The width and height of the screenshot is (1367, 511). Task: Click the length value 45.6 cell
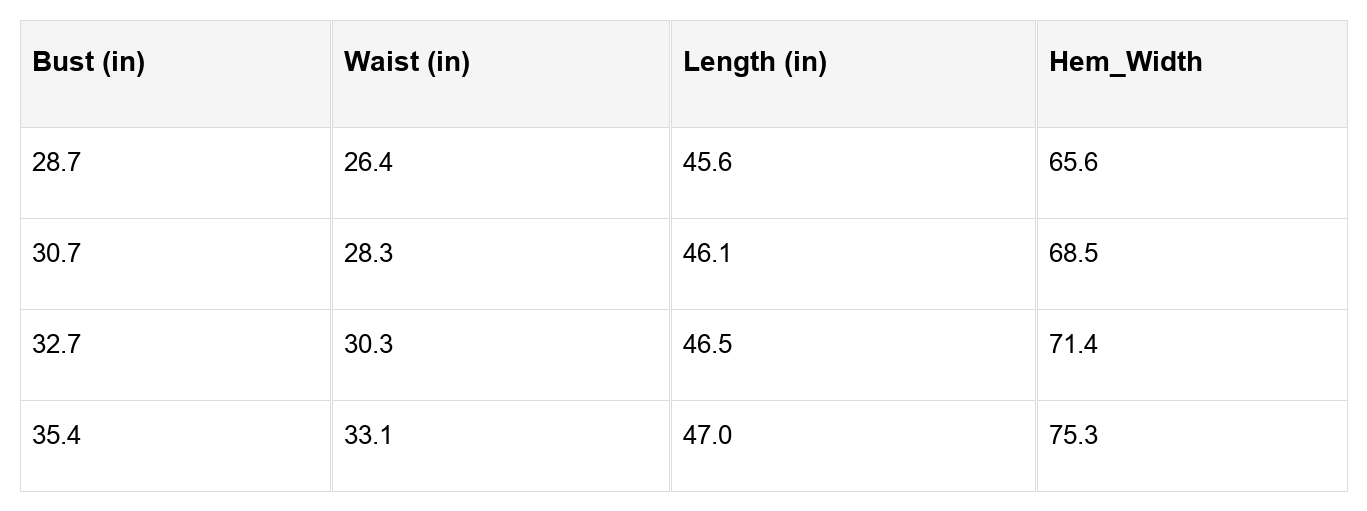pos(707,163)
